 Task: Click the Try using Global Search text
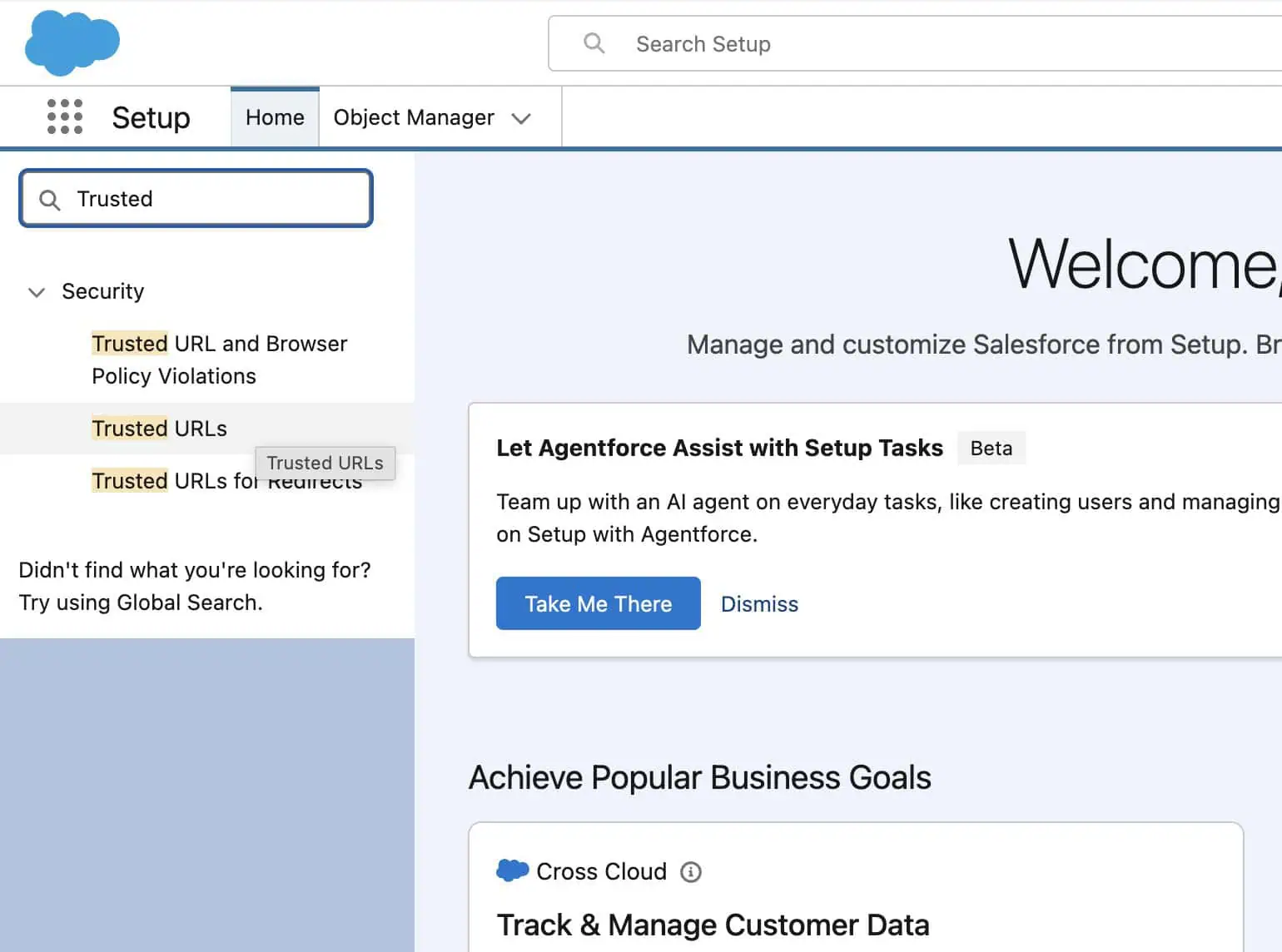click(x=141, y=602)
